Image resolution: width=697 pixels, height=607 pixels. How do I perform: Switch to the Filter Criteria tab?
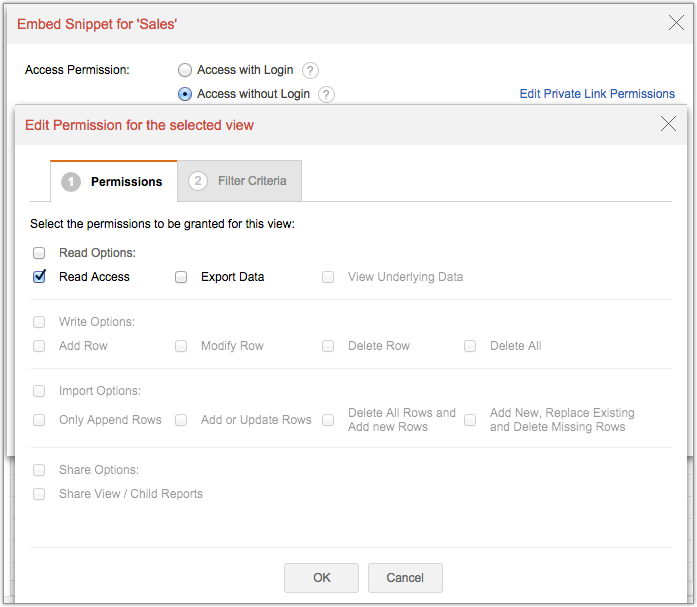240,181
